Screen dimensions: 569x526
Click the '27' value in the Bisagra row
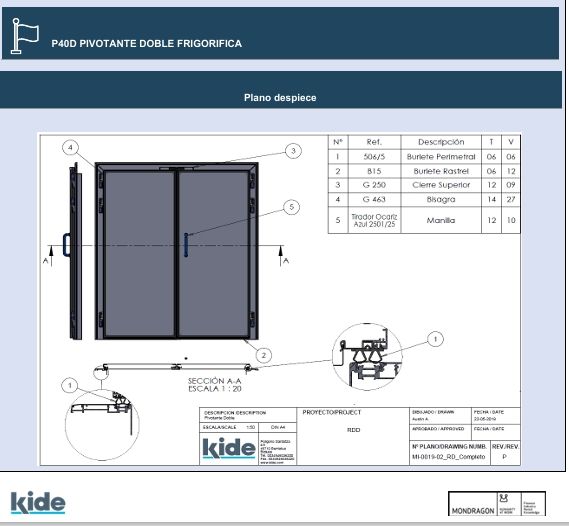[511, 199]
